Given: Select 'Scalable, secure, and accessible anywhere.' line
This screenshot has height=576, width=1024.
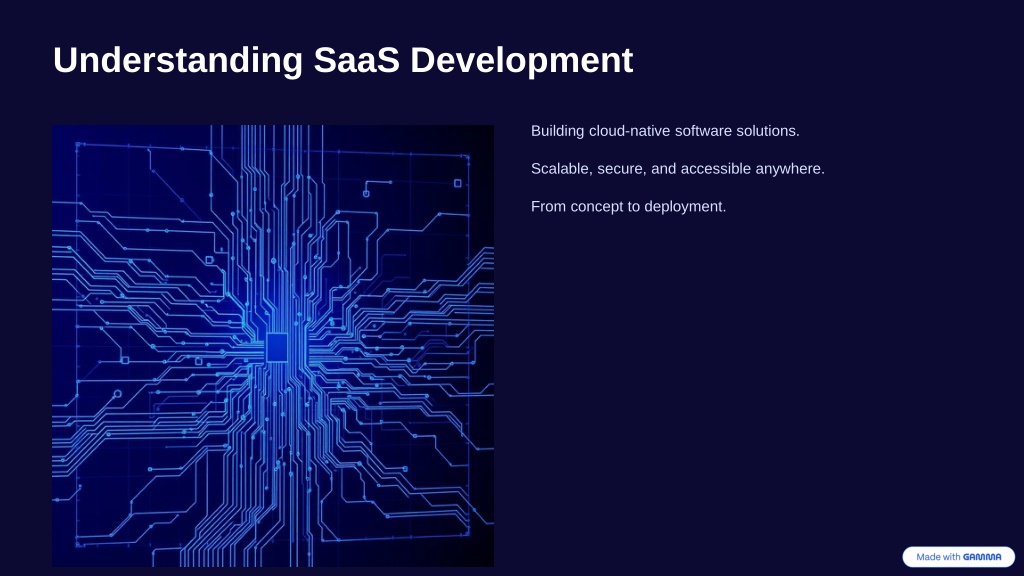Looking at the screenshot, I should (677, 168).
